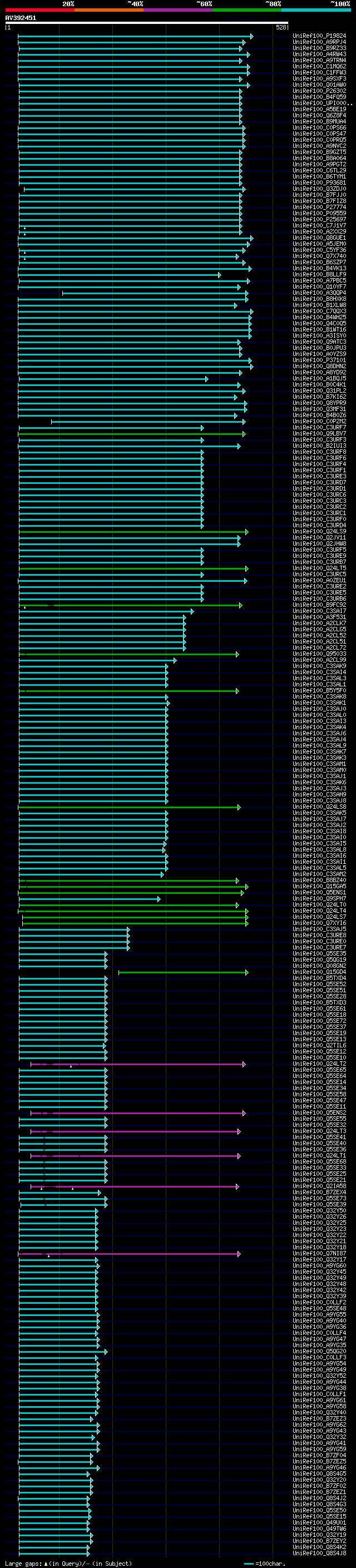The image size is (356, 1568).
Task: Select UniRef100_P25697 hit
Action: tap(319, 219)
